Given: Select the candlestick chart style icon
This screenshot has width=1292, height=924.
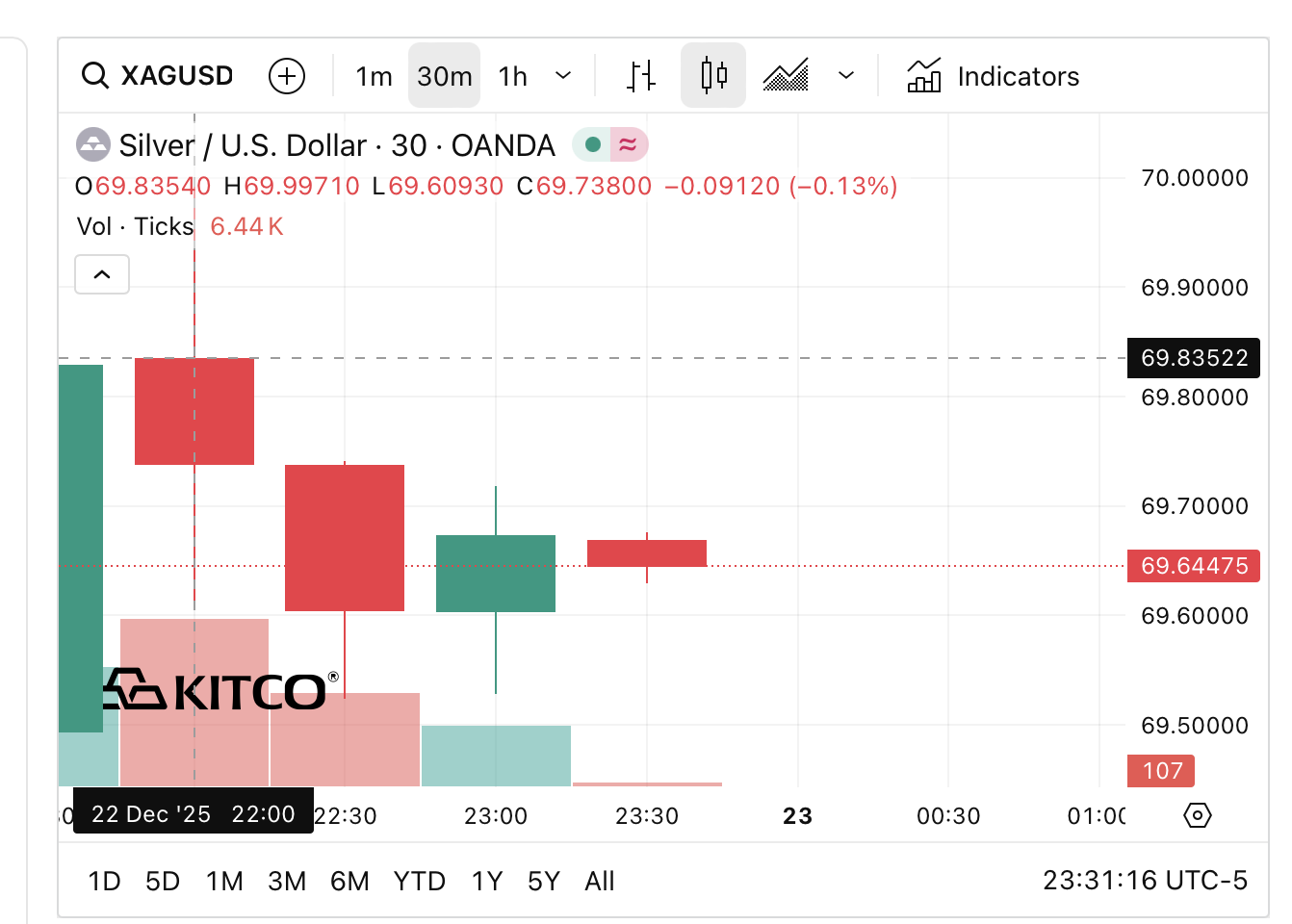Looking at the screenshot, I should tap(713, 76).
